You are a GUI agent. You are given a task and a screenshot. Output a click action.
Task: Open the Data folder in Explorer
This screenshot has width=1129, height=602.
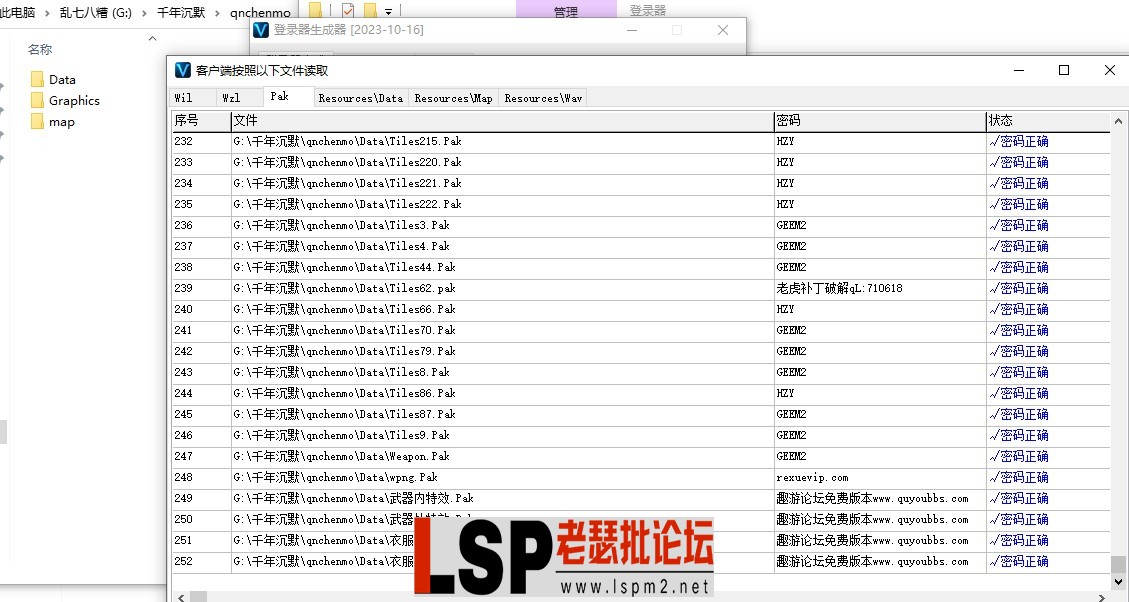coord(61,79)
